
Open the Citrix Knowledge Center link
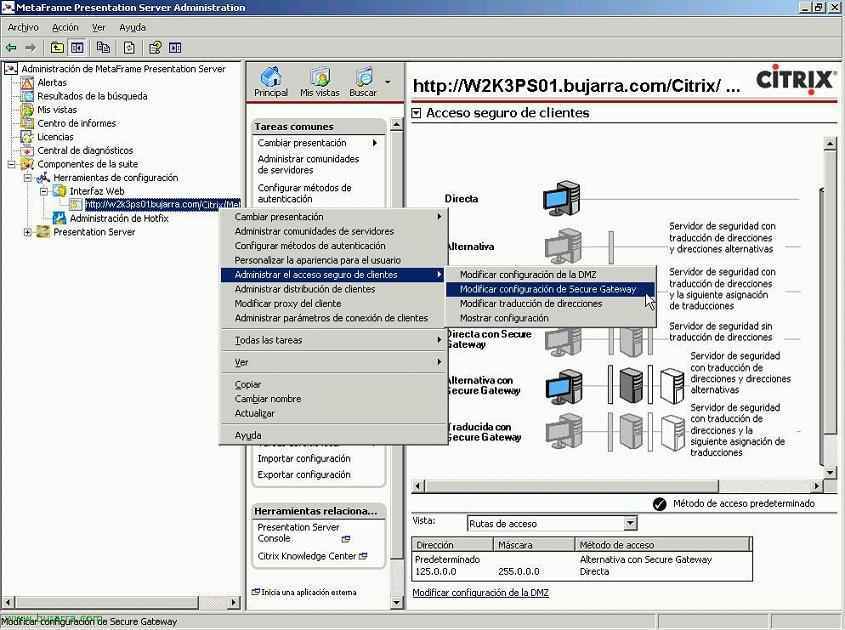(x=307, y=556)
